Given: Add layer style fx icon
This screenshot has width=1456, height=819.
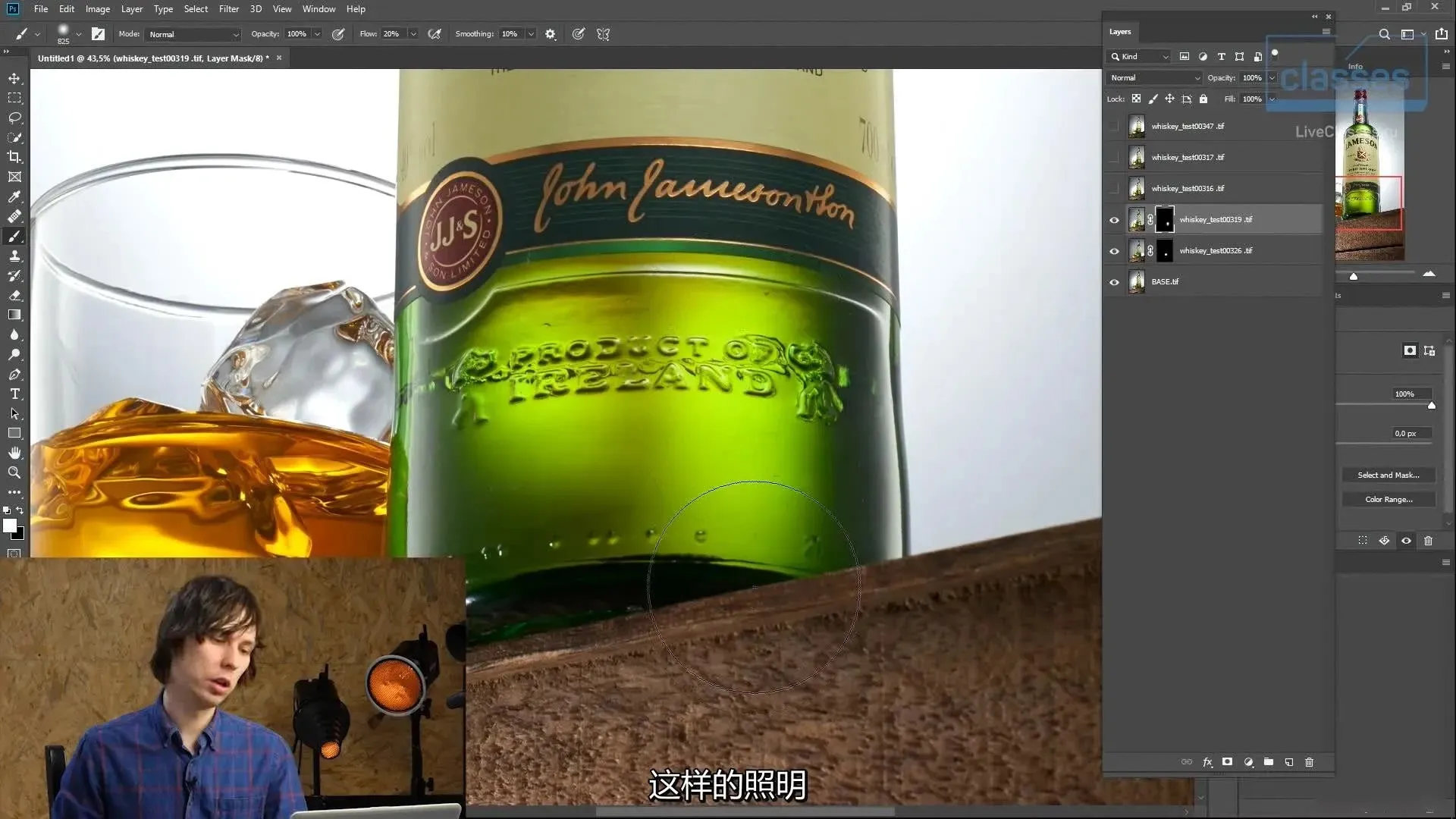Looking at the screenshot, I should pos(1207,761).
